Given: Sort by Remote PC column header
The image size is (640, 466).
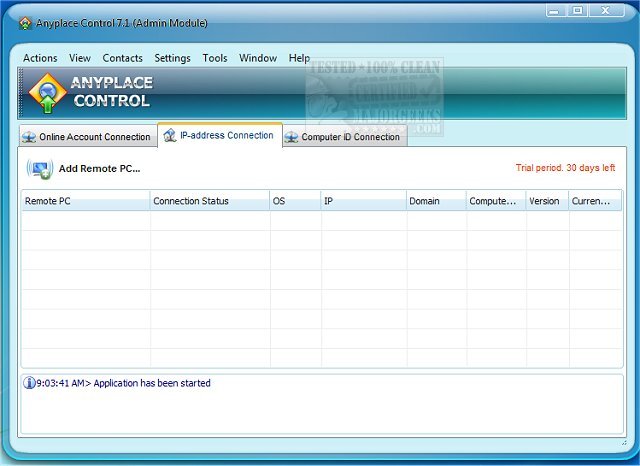Looking at the screenshot, I should (86, 201).
